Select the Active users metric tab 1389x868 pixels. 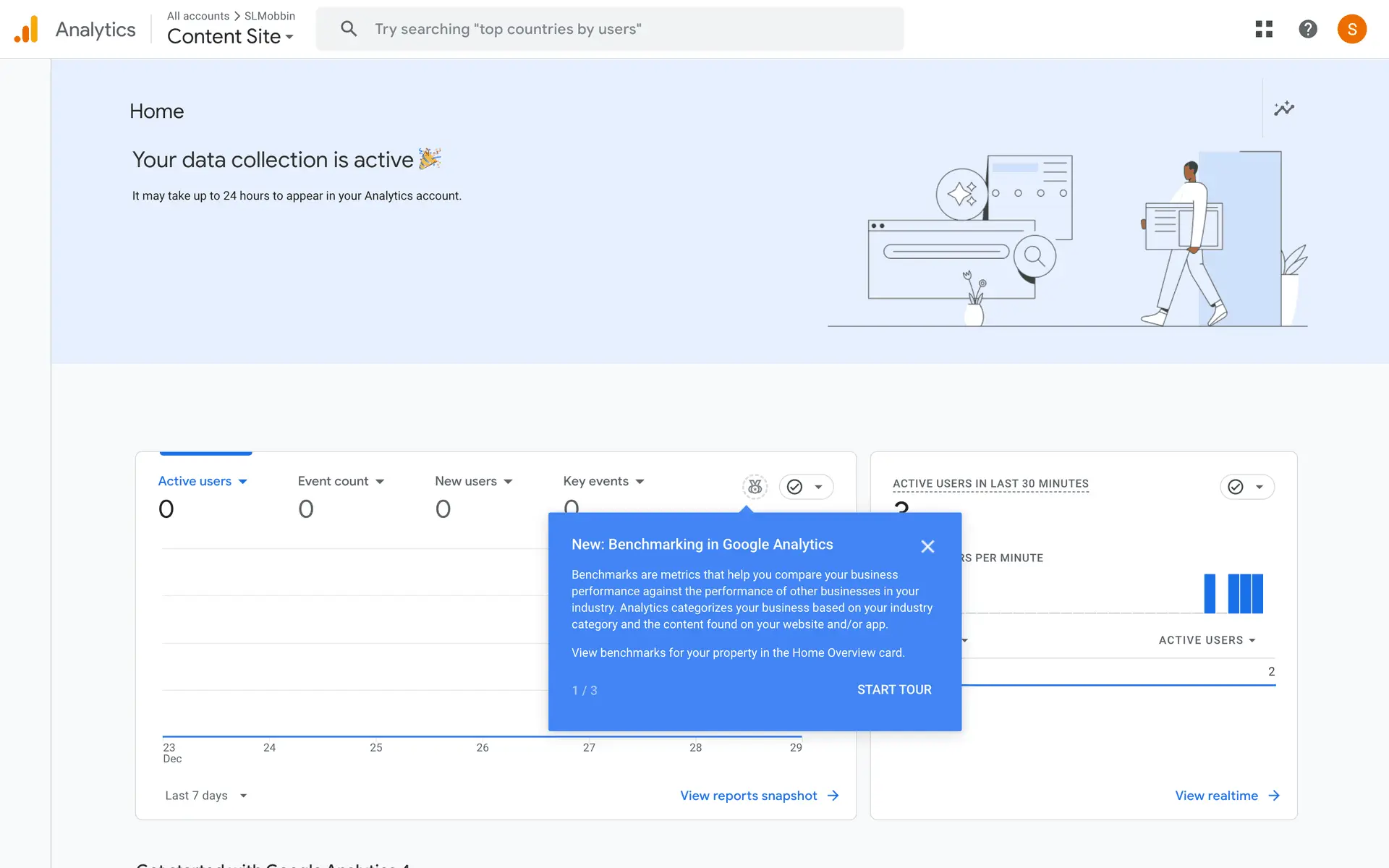pyautogui.click(x=195, y=481)
